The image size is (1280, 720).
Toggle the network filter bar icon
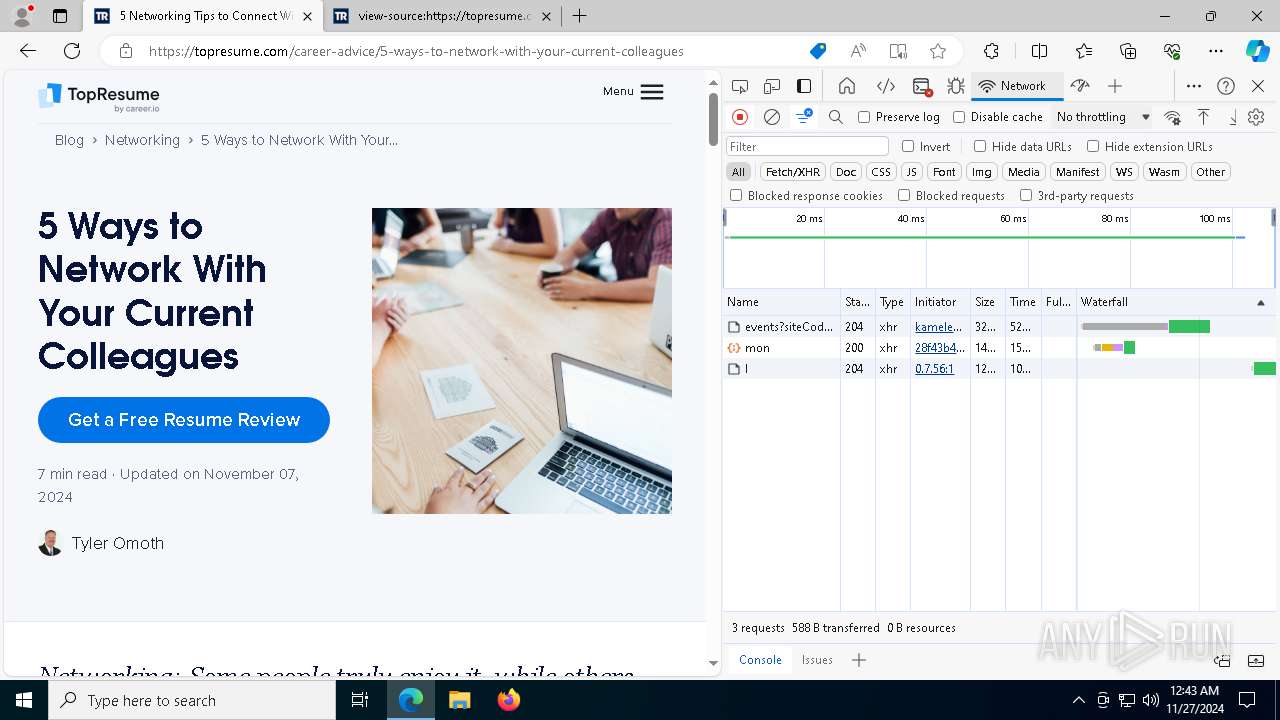click(804, 117)
